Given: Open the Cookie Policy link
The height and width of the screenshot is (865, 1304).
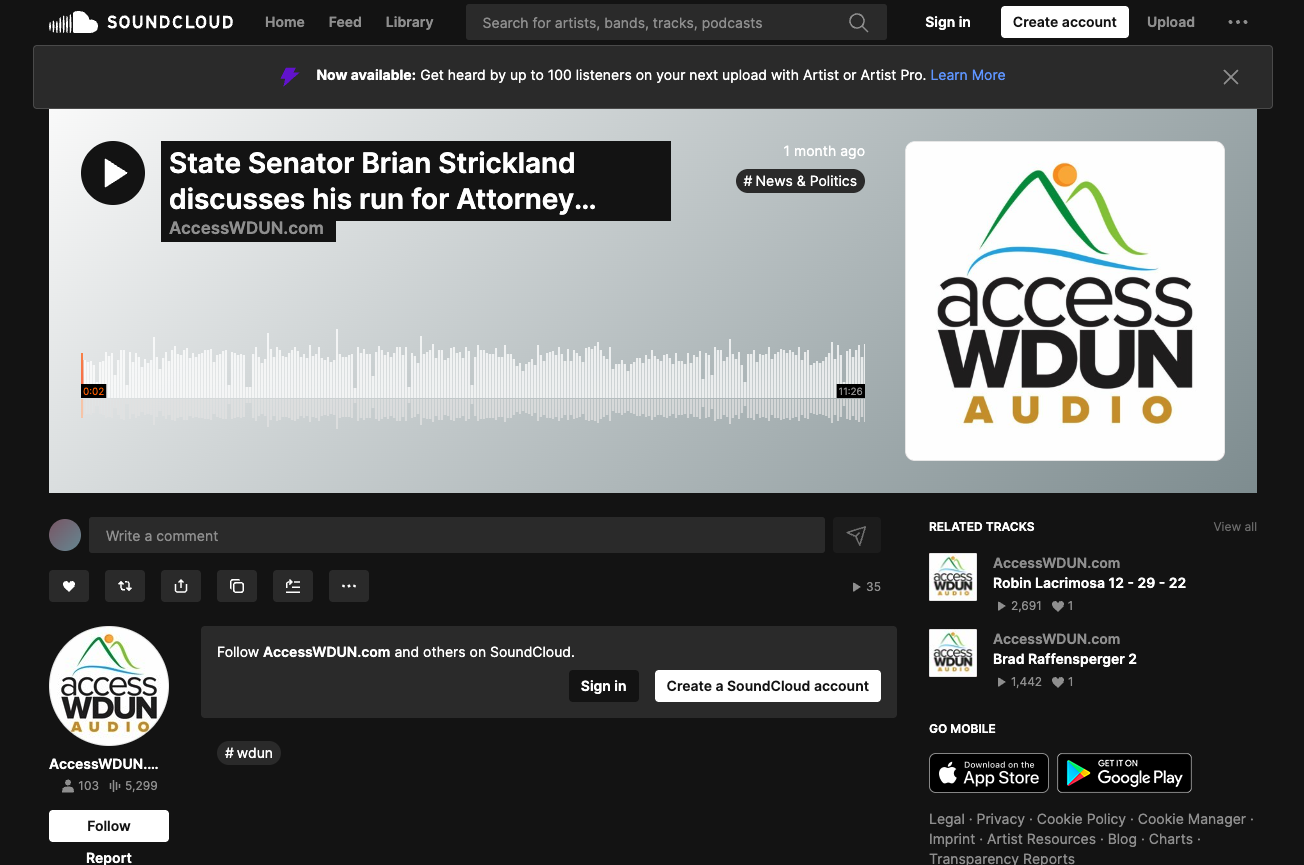Looking at the screenshot, I should (x=1082, y=819).
